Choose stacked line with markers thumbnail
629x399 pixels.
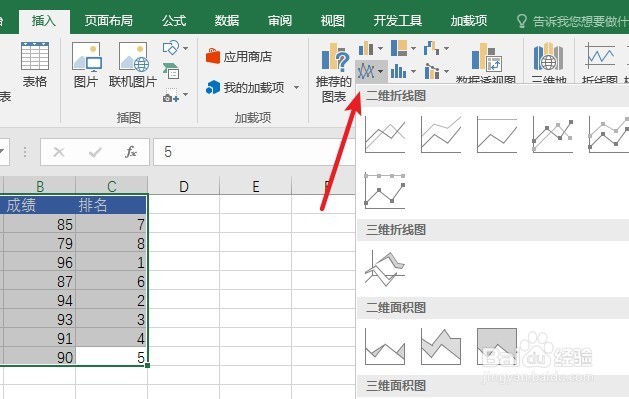(x=608, y=135)
